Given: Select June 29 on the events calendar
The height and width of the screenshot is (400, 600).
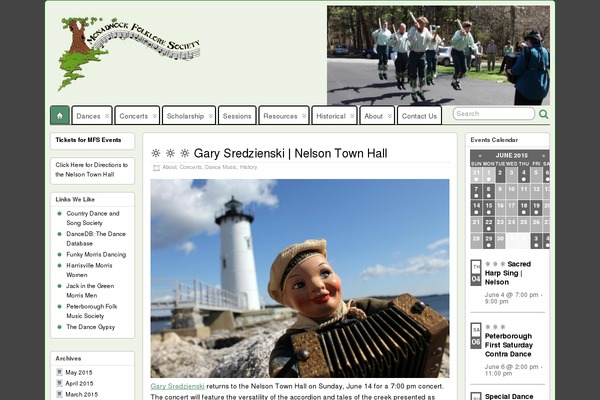Looking at the screenshot, I should (489, 240).
